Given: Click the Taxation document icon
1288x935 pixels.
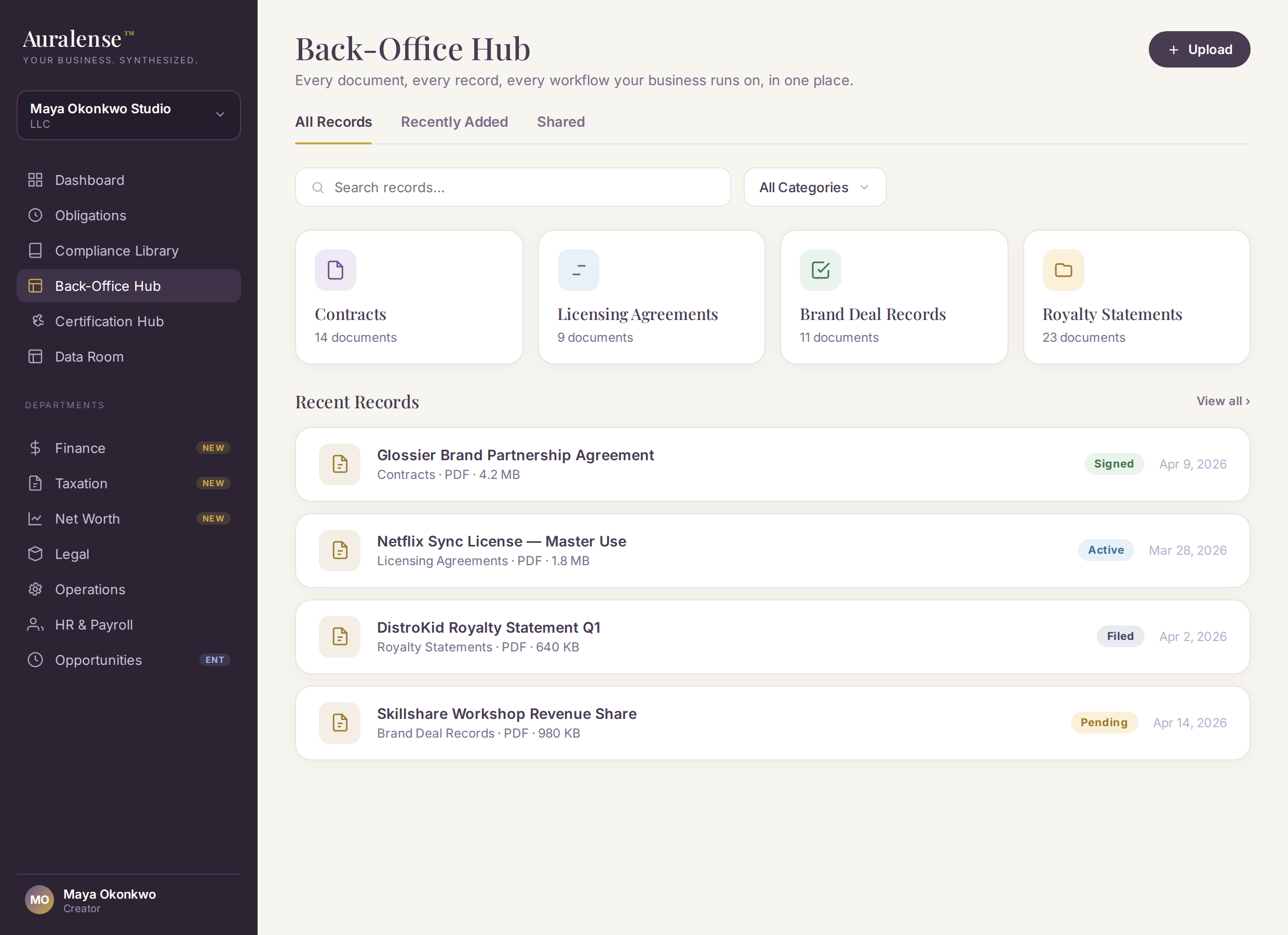Looking at the screenshot, I should coord(35,484).
